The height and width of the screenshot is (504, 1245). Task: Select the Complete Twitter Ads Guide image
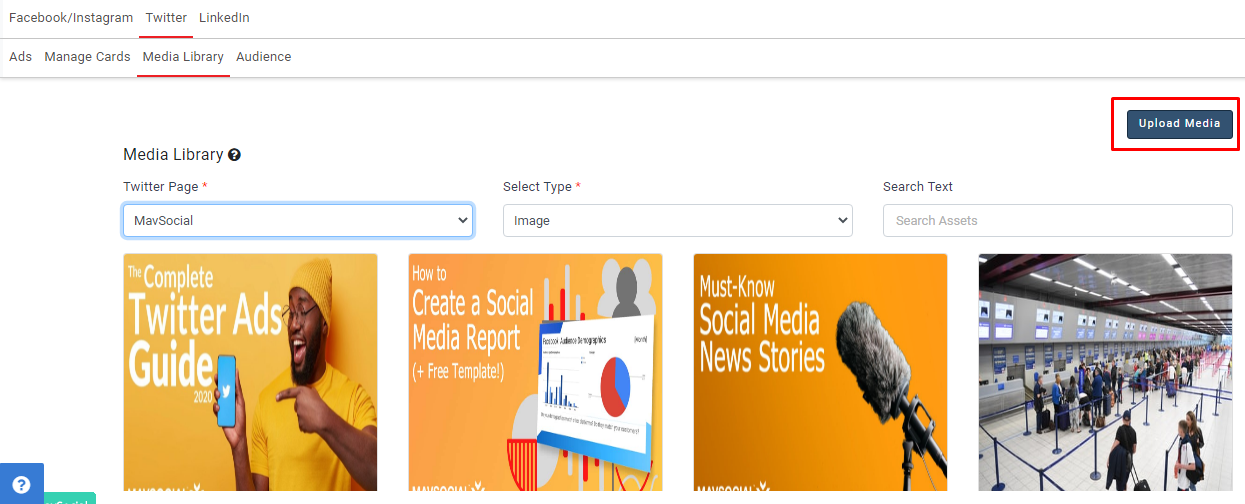(x=250, y=372)
